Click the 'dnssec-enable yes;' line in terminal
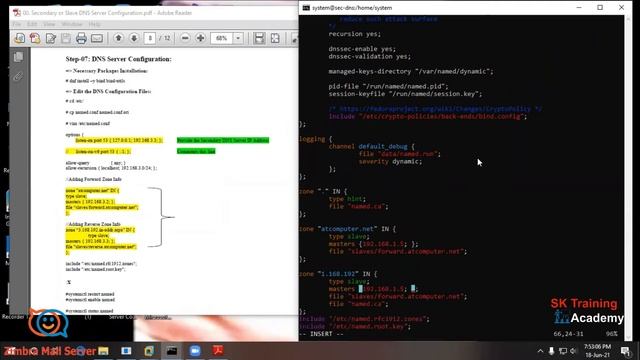The width and height of the screenshot is (640, 360). tap(362, 49)
